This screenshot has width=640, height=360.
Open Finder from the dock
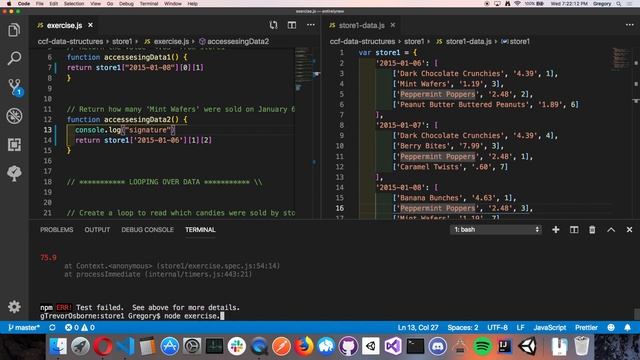tap(58, 346)
